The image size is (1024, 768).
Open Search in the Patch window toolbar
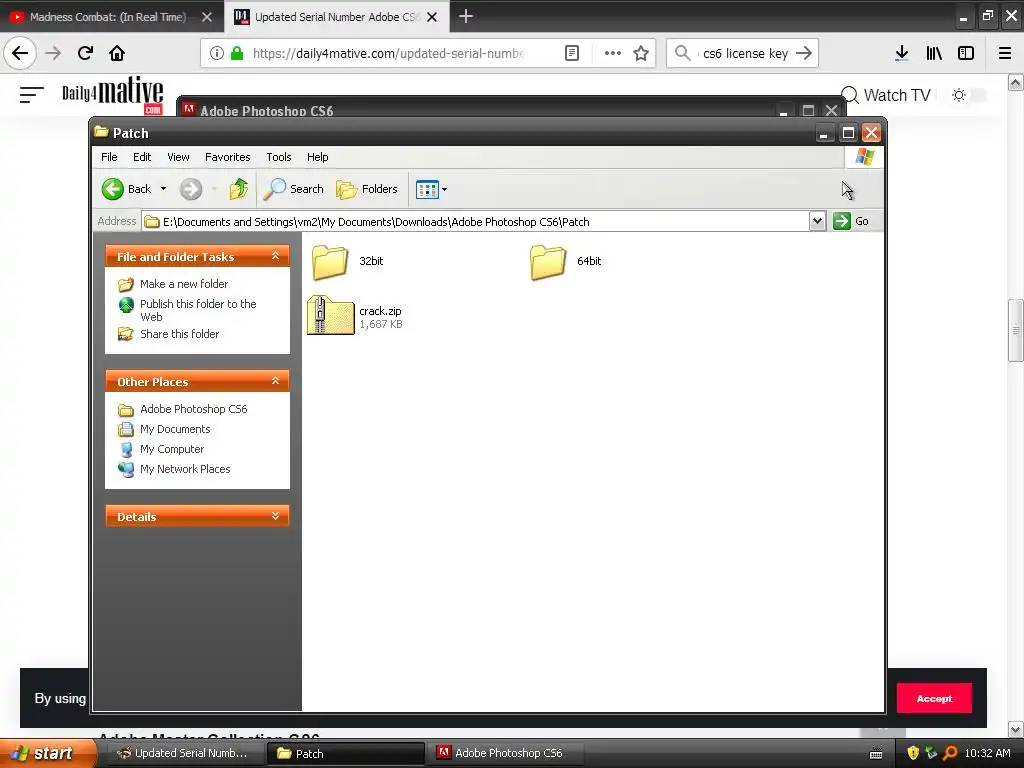pyautogui.click(x=293, y=189)
